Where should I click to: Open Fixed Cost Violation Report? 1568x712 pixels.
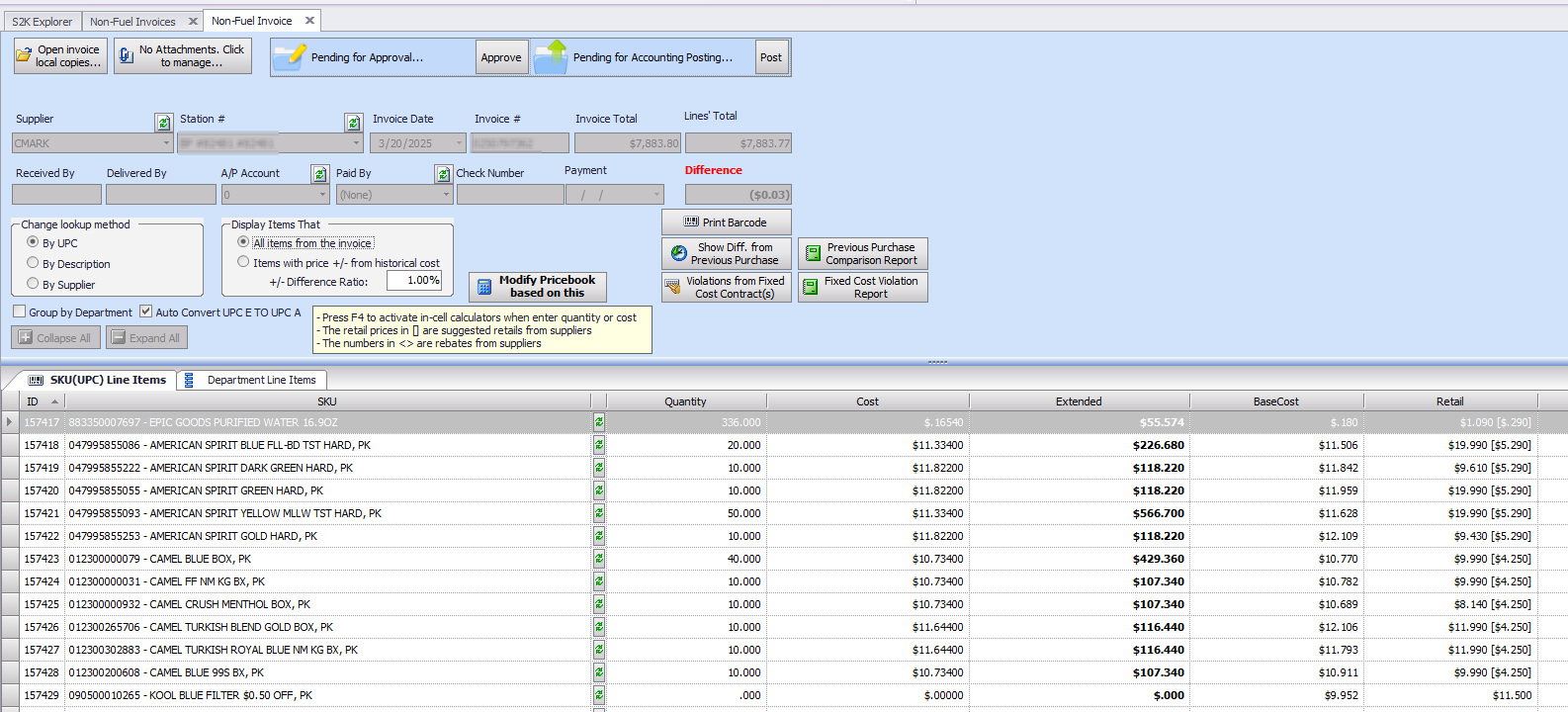tap(863, 287)
